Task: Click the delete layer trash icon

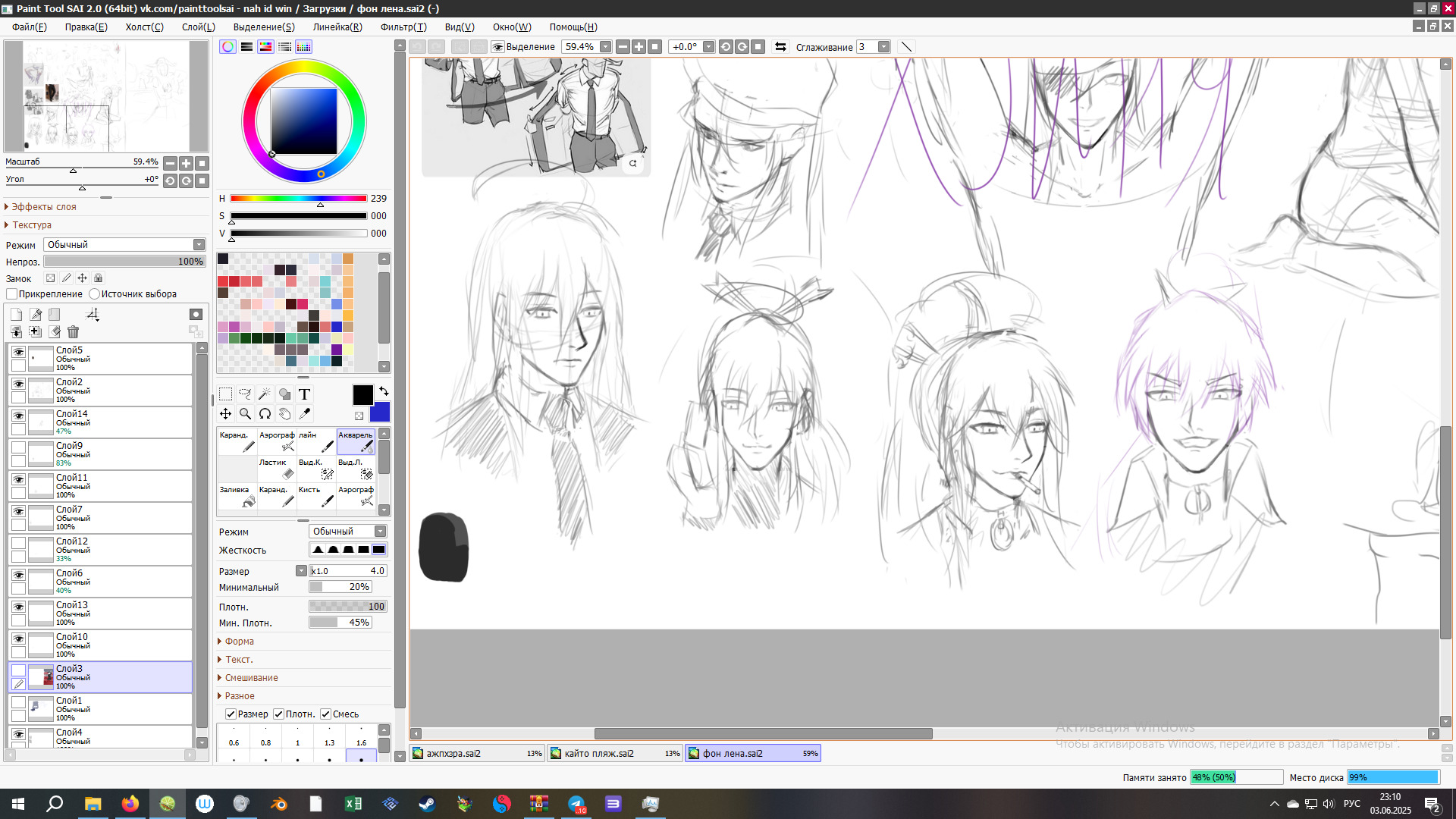Action: point(73,332)
